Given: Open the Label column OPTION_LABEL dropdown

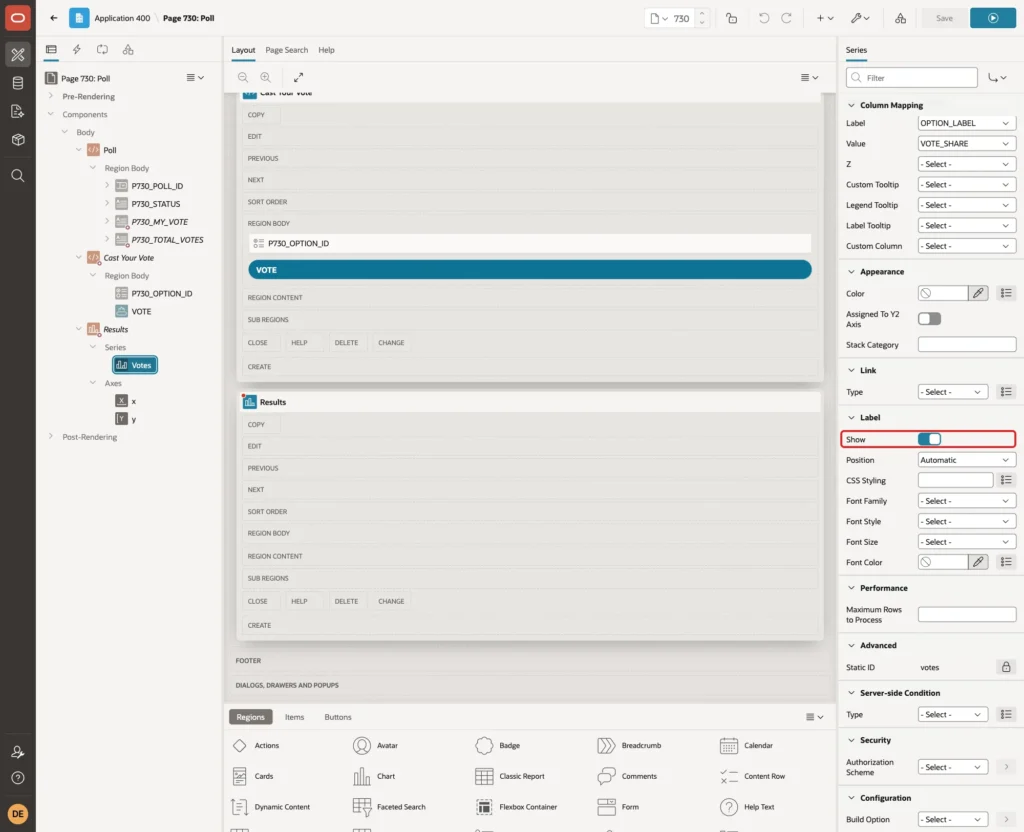Looking at the screenshot, I should [x=967, y=123].
